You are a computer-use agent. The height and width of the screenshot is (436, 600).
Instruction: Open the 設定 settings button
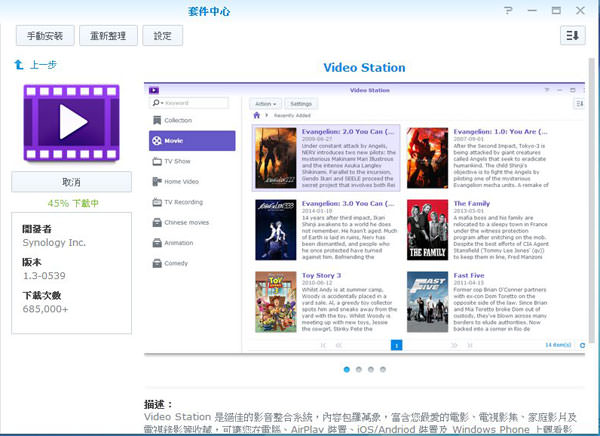[x=163, y=36]
